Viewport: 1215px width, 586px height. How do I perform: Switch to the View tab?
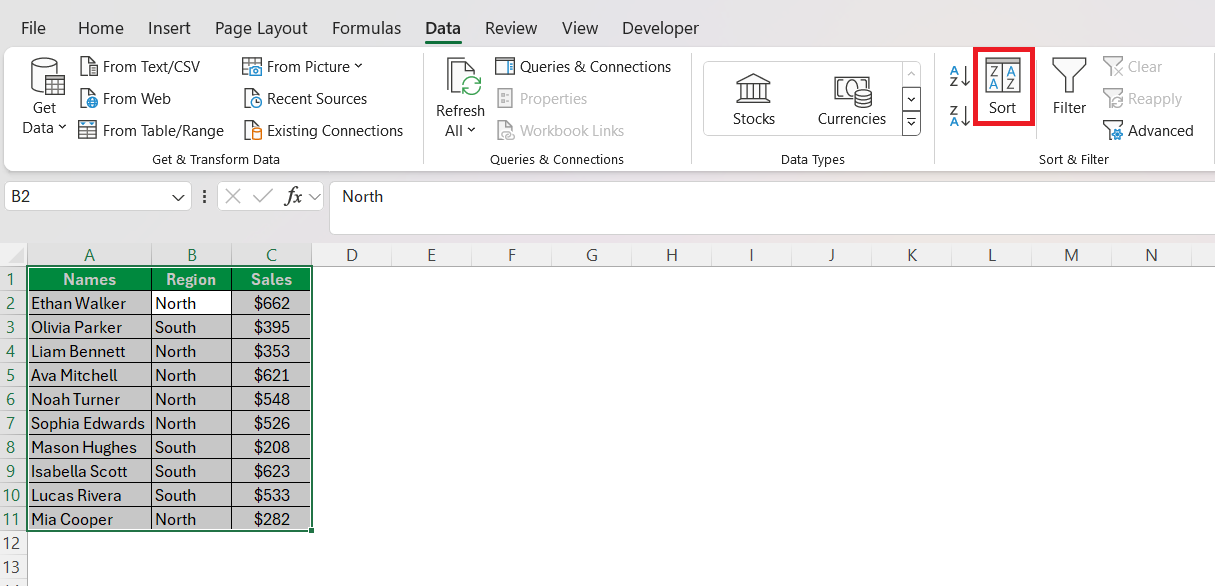tap(579, 28)
